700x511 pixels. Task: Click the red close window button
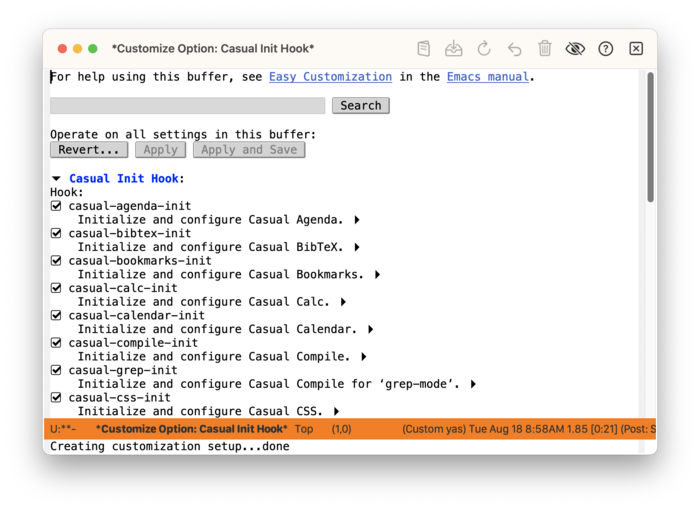point(62,48)
